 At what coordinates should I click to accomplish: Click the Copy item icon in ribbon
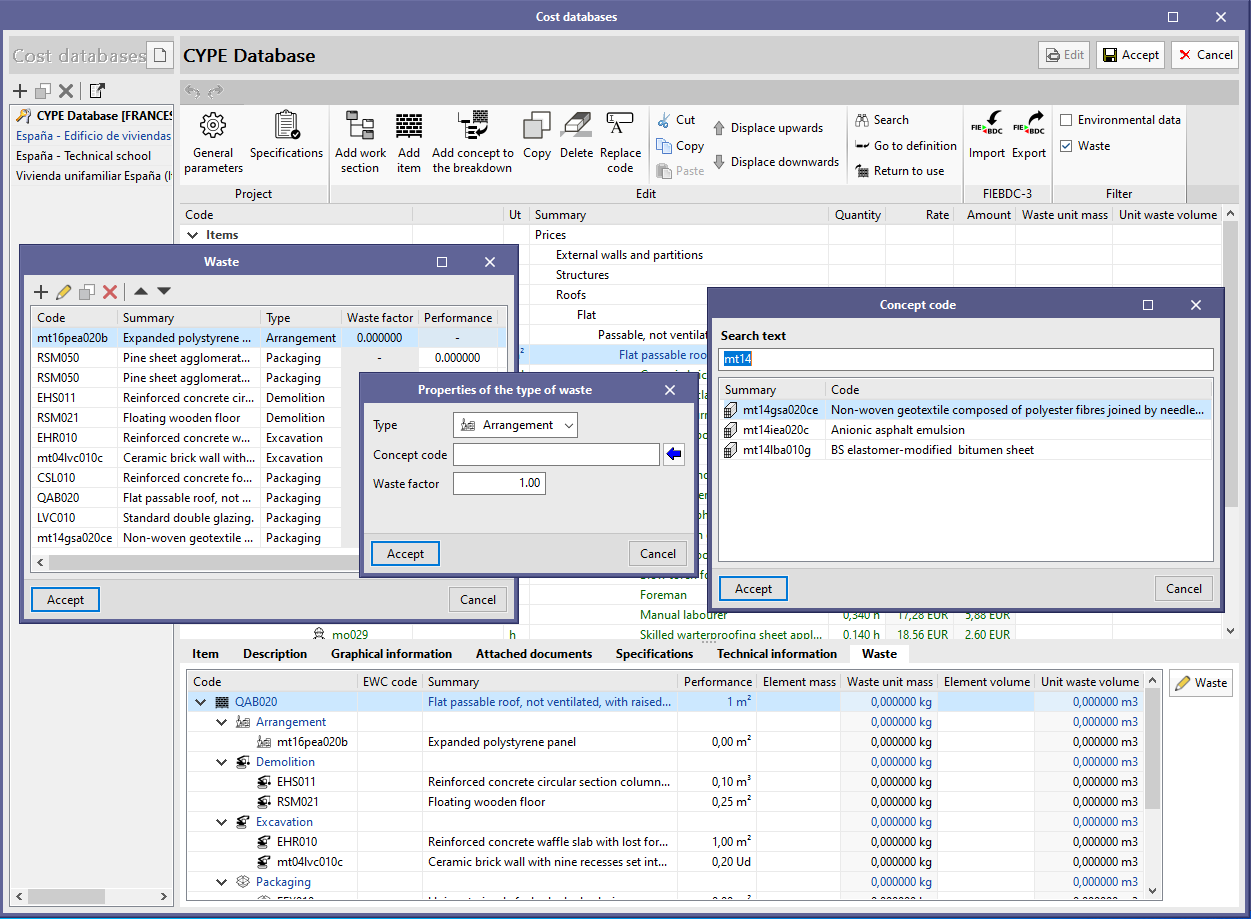coord(537,135)
